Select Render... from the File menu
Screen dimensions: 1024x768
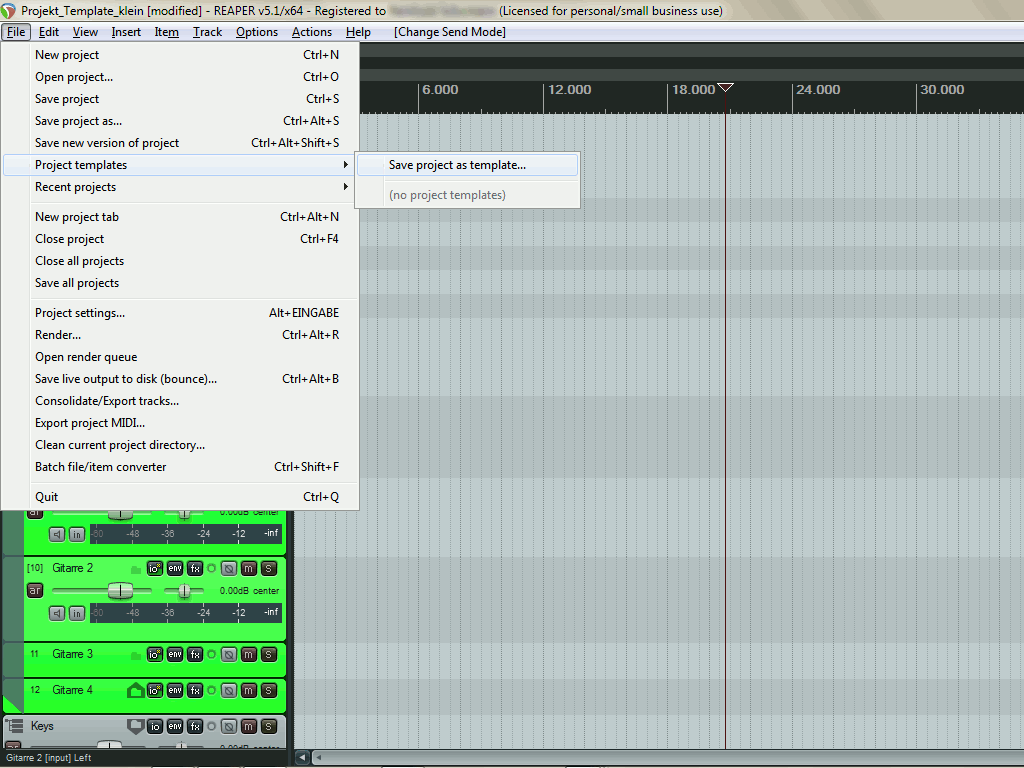tap(181, 335)
